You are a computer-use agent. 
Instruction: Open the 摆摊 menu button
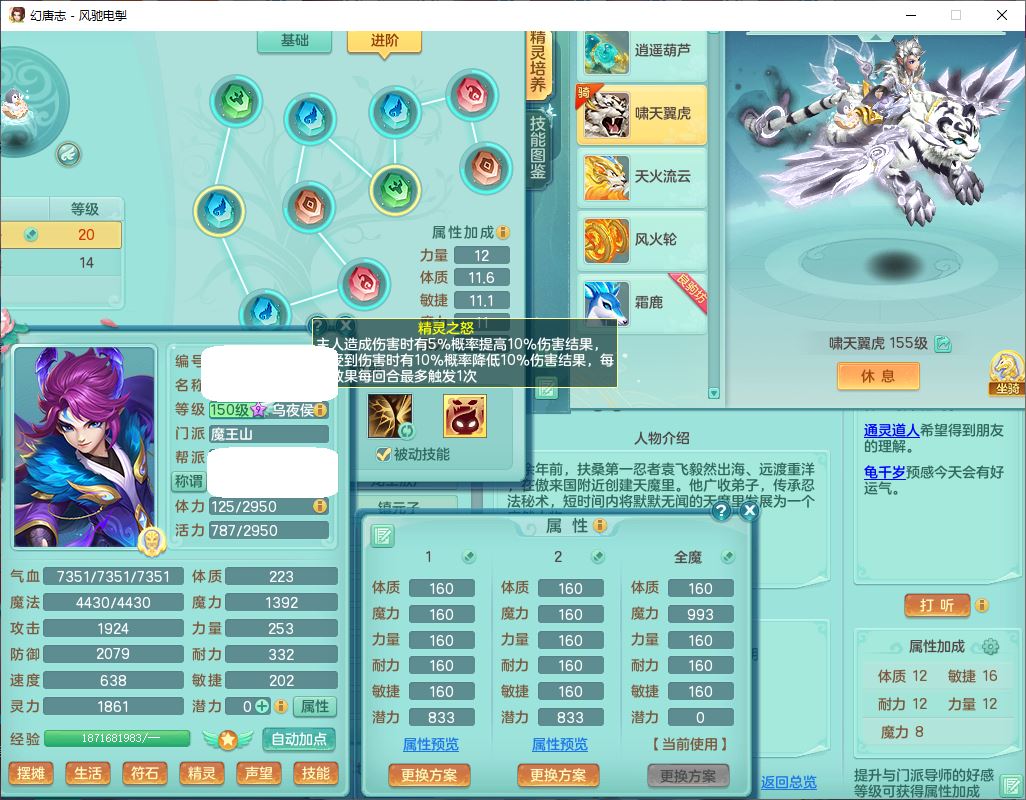coord(31,774)
